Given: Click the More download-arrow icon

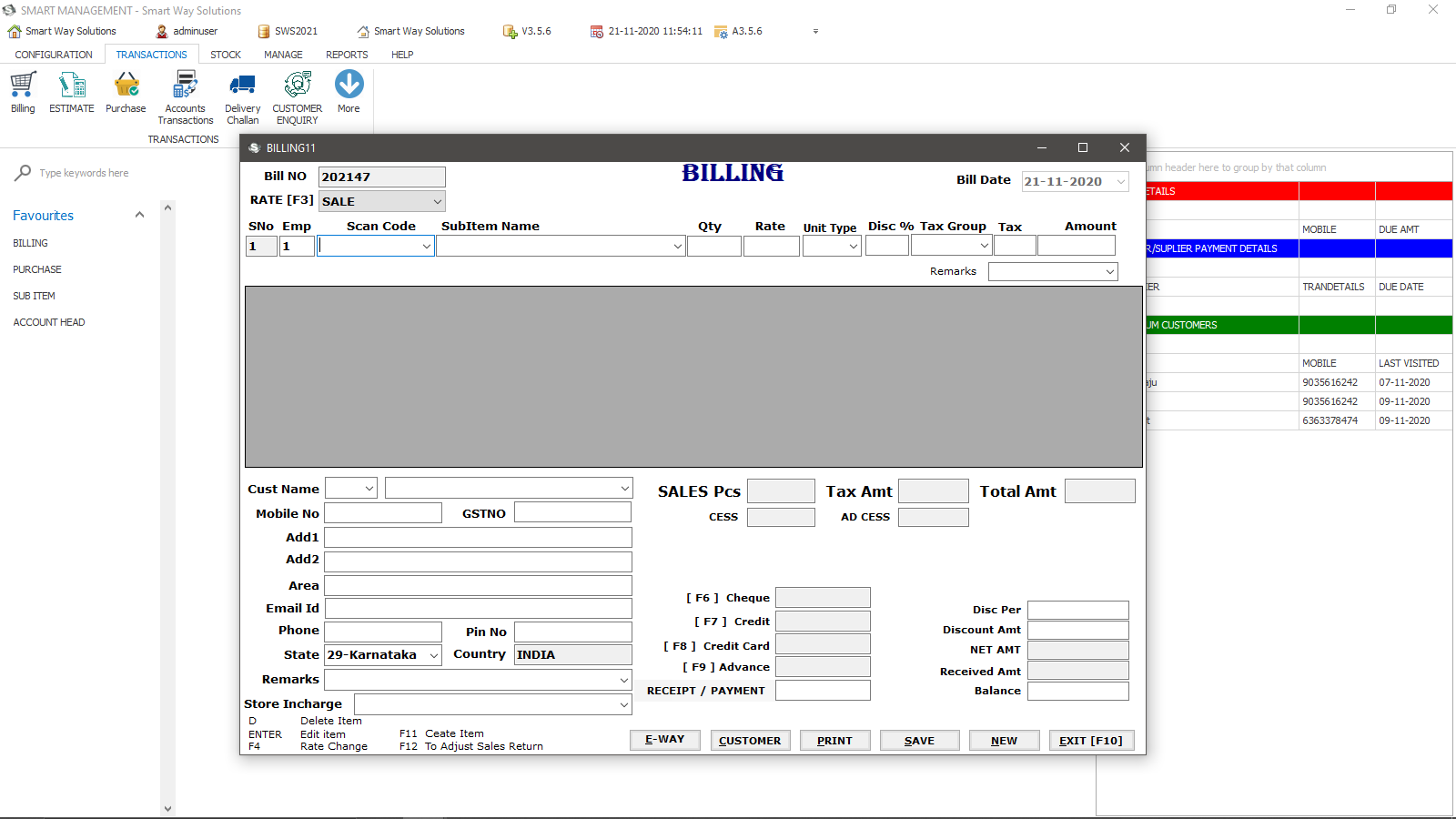Looking at the screenshot, I should coord(349,86).
